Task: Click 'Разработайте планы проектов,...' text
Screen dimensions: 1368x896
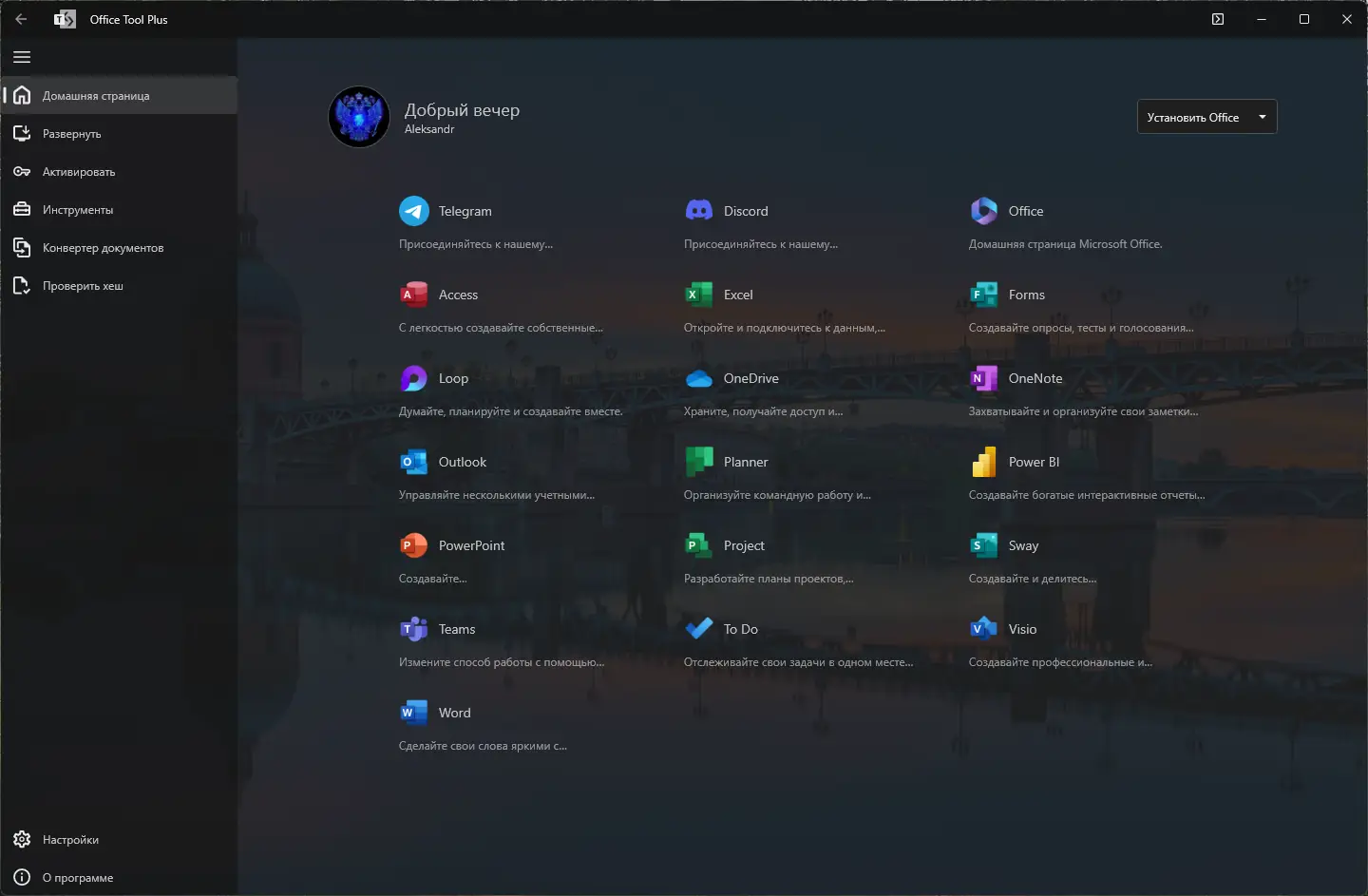Action: tap(769, 579)
